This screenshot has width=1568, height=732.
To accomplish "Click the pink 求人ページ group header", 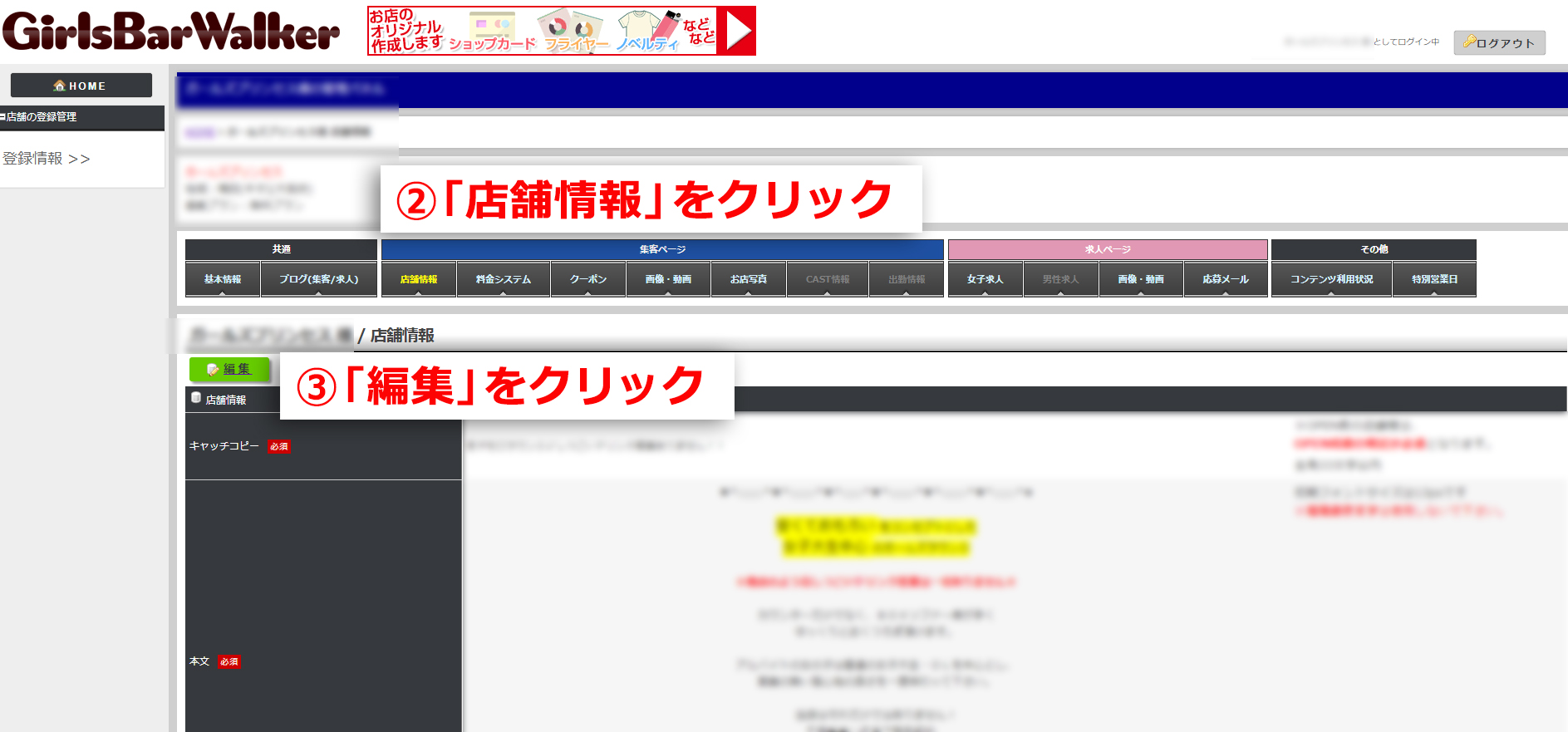I will 1108,249.
